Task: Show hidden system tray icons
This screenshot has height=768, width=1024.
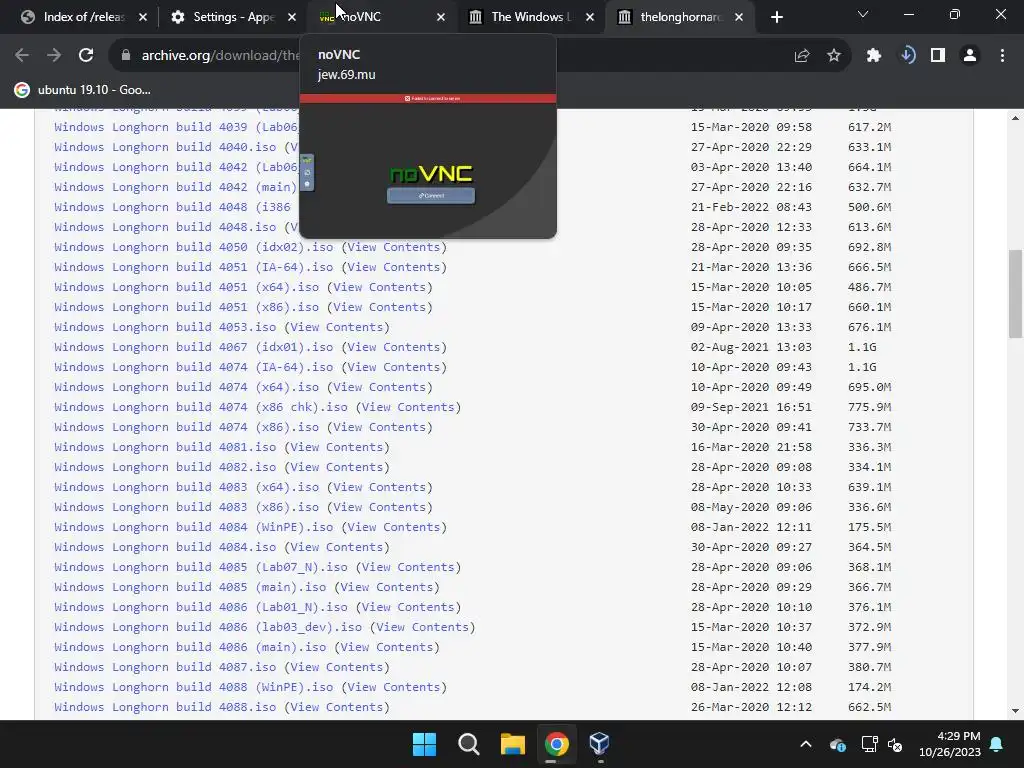Action: point(806,744)
